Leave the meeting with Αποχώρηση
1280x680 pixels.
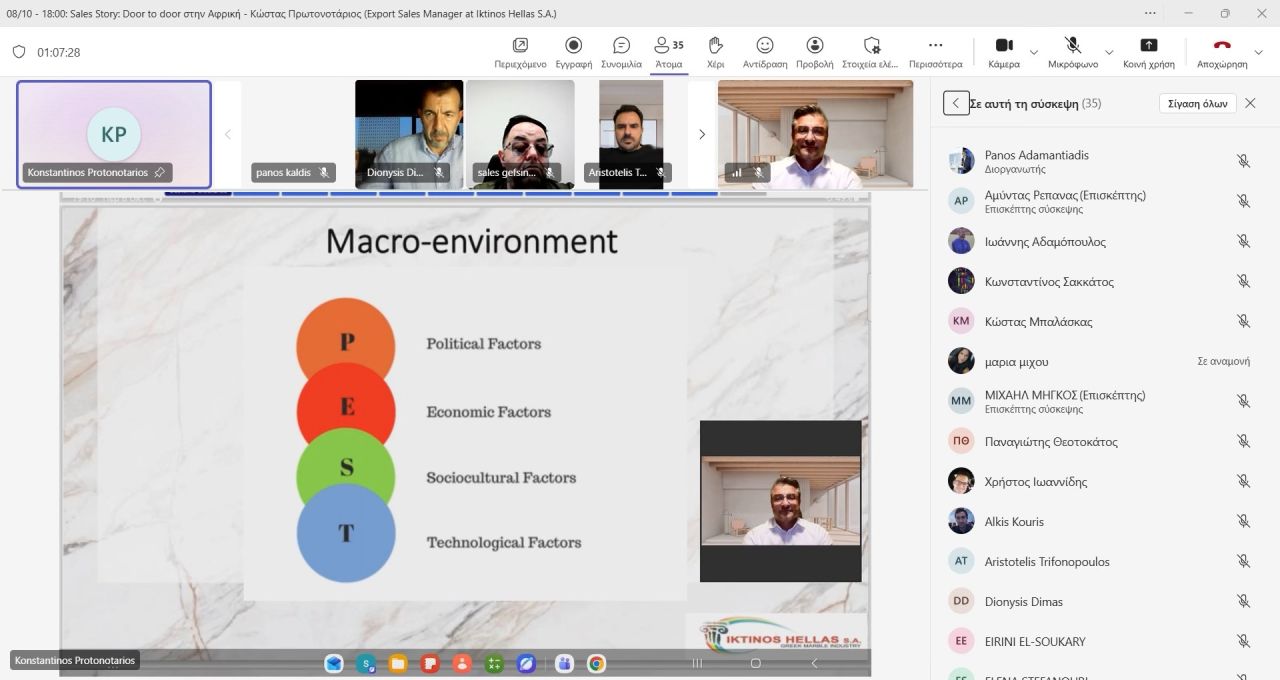click(x=1222, y=52)
